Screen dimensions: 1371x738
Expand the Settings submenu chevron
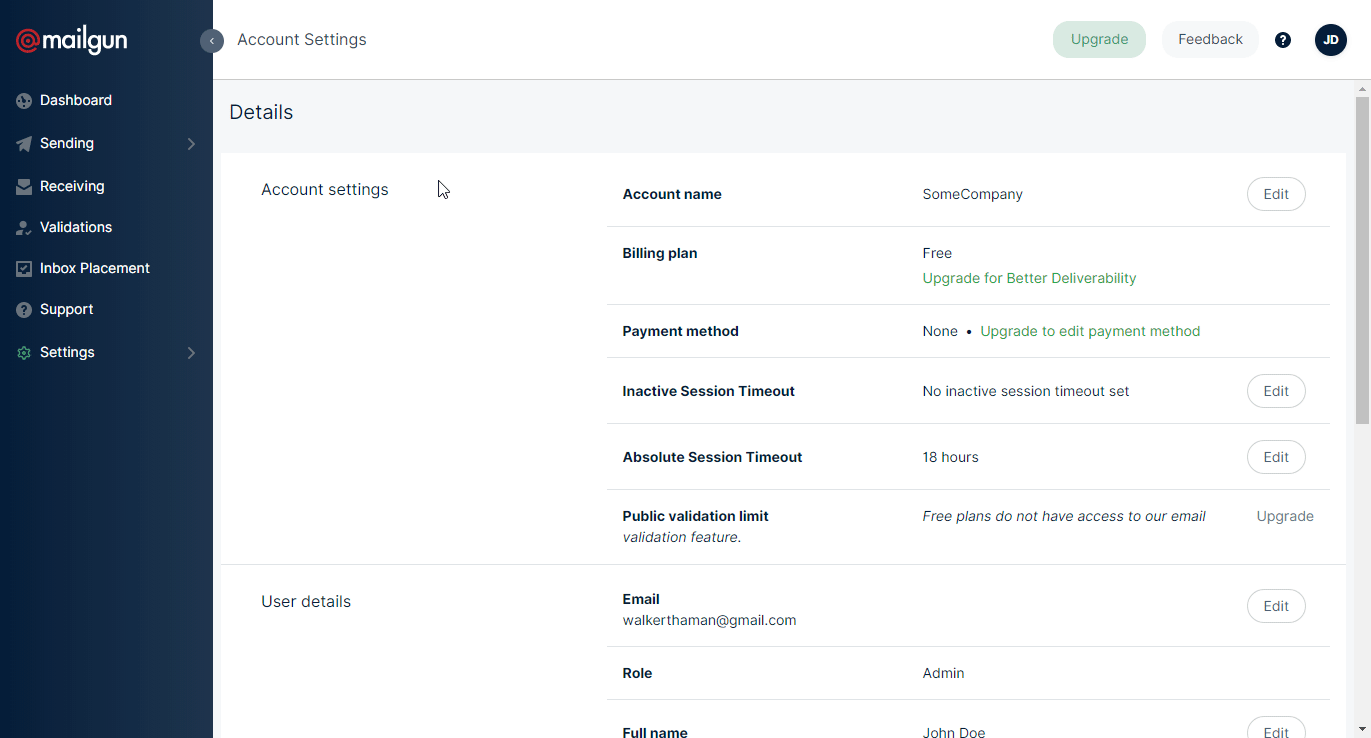(191, 353)
